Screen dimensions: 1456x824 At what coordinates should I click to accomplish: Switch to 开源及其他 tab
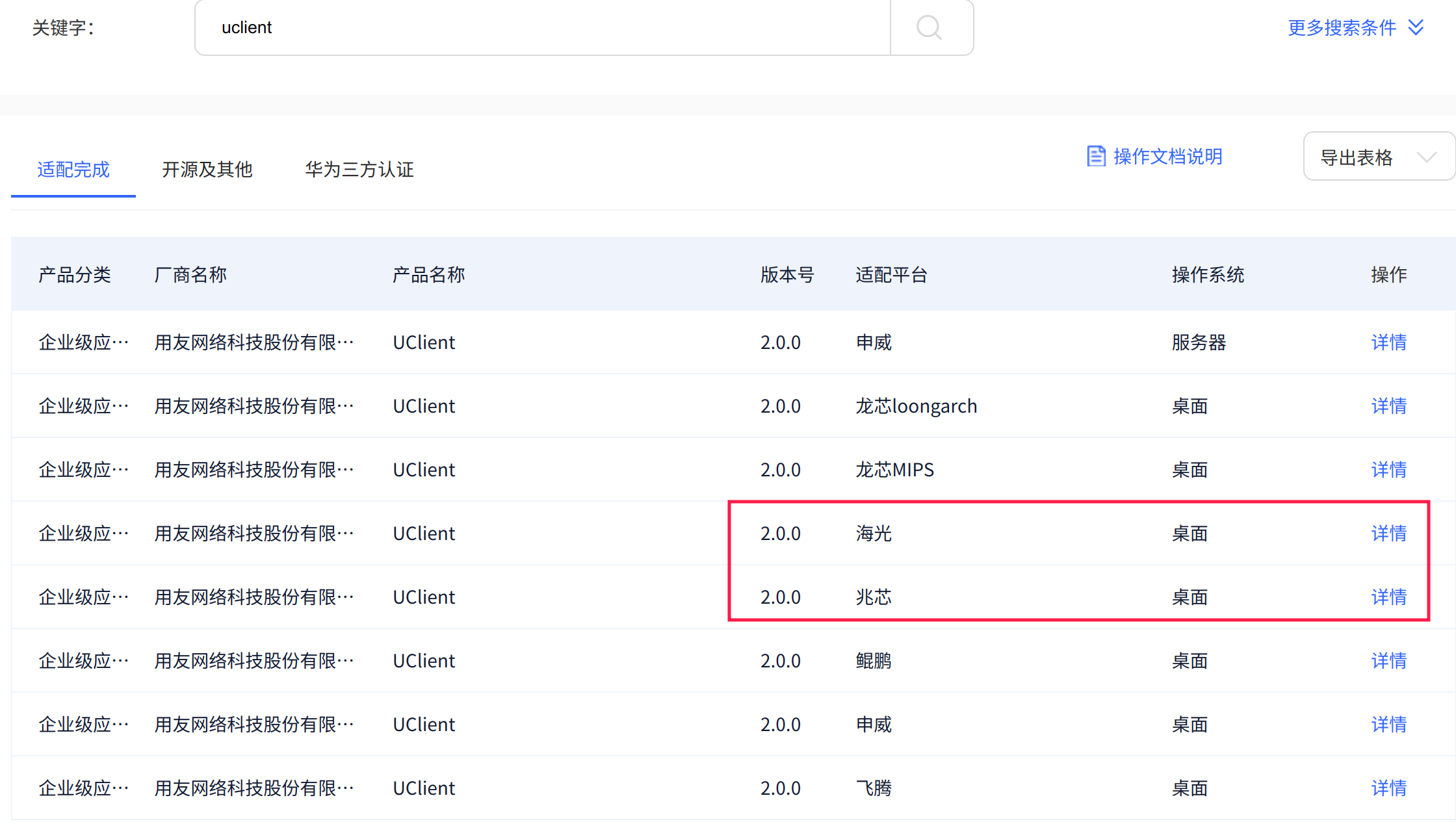point(207,170)
